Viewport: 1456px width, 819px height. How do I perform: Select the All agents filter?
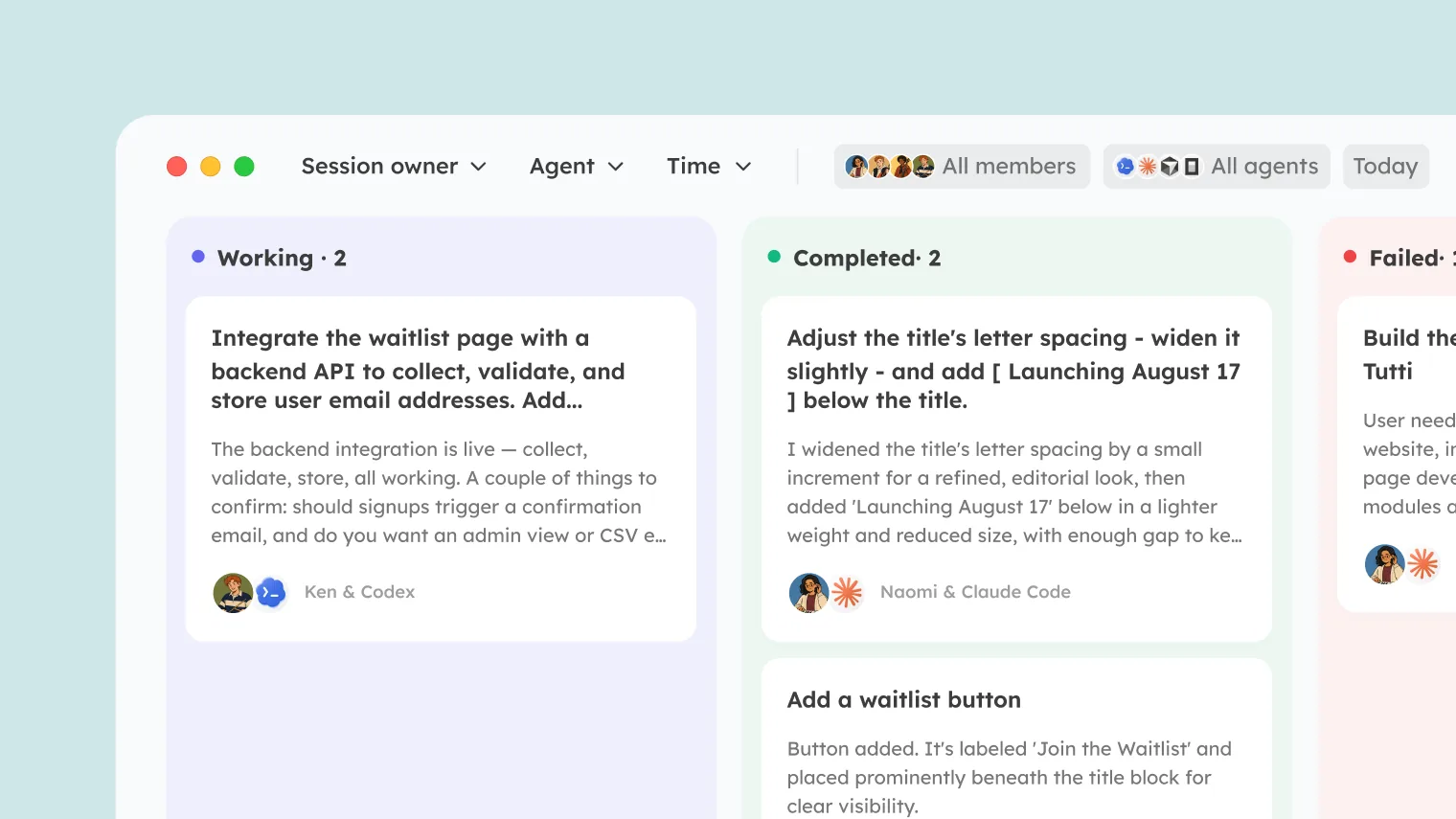1217,167
